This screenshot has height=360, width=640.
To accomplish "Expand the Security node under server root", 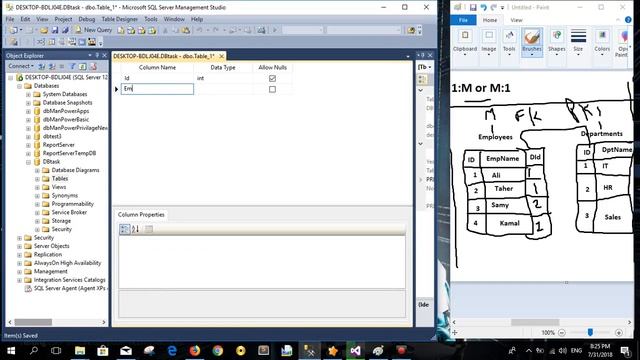I will tap(19, 238).
